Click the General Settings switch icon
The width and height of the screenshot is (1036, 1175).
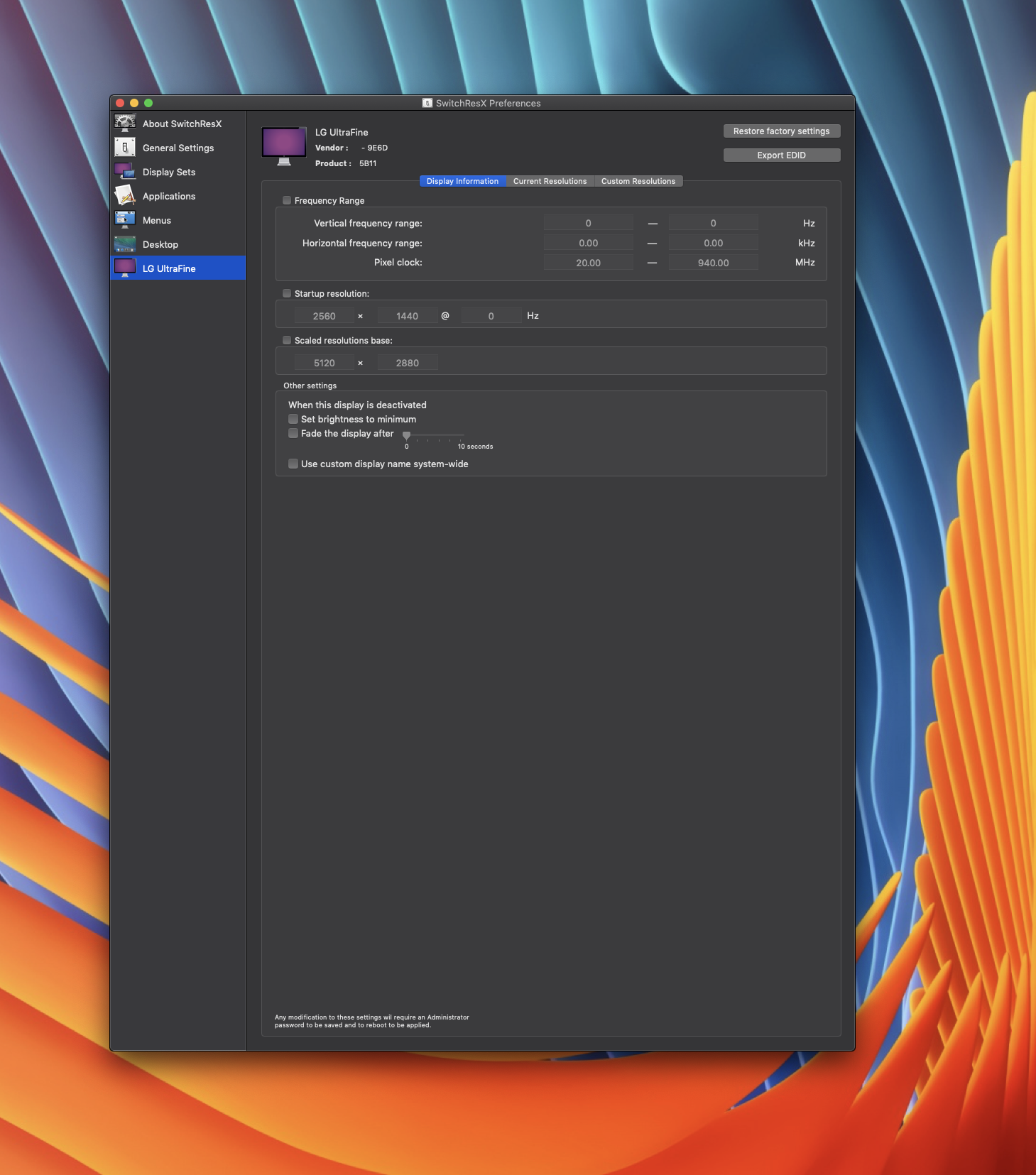pos(125,148)
